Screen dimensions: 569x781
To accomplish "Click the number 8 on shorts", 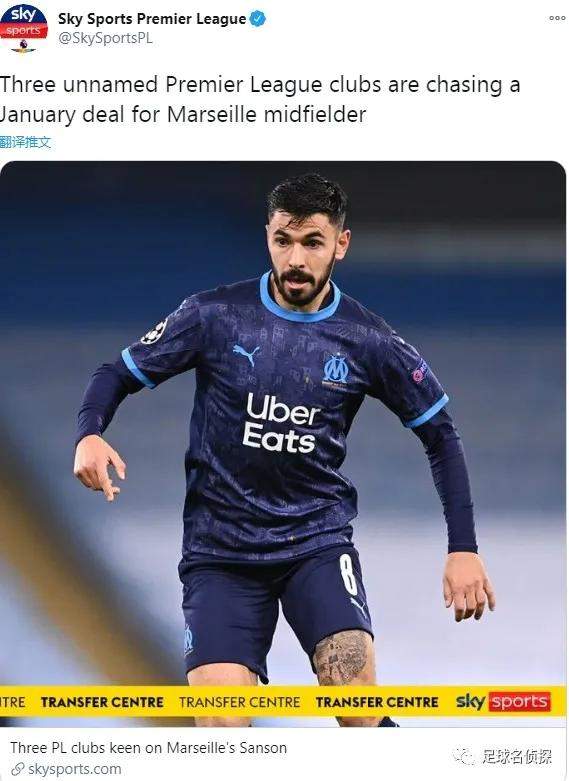I will tap(349, 574).
